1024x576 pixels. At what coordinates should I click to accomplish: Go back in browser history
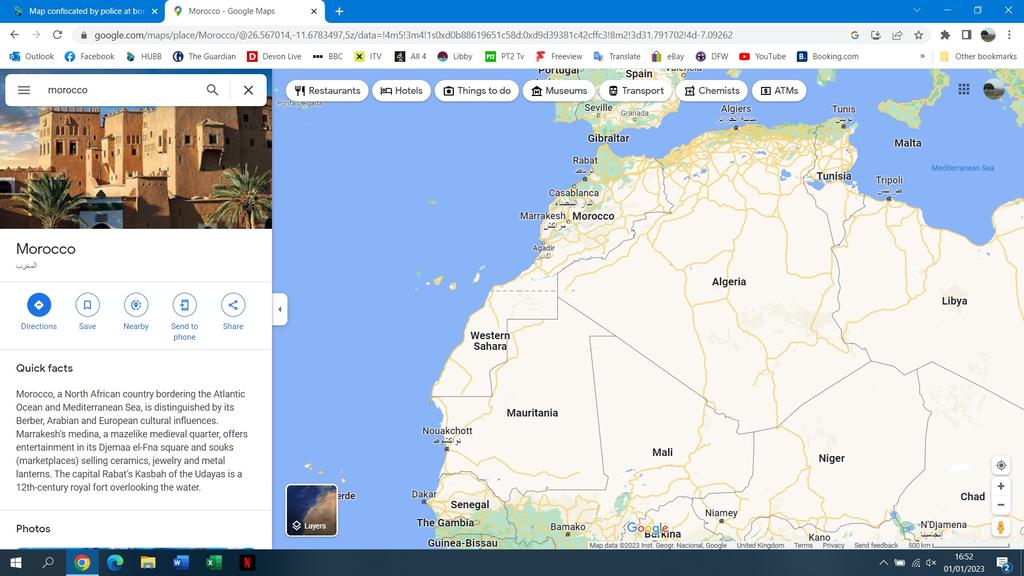pyautogui.click(x=14, y=35)
